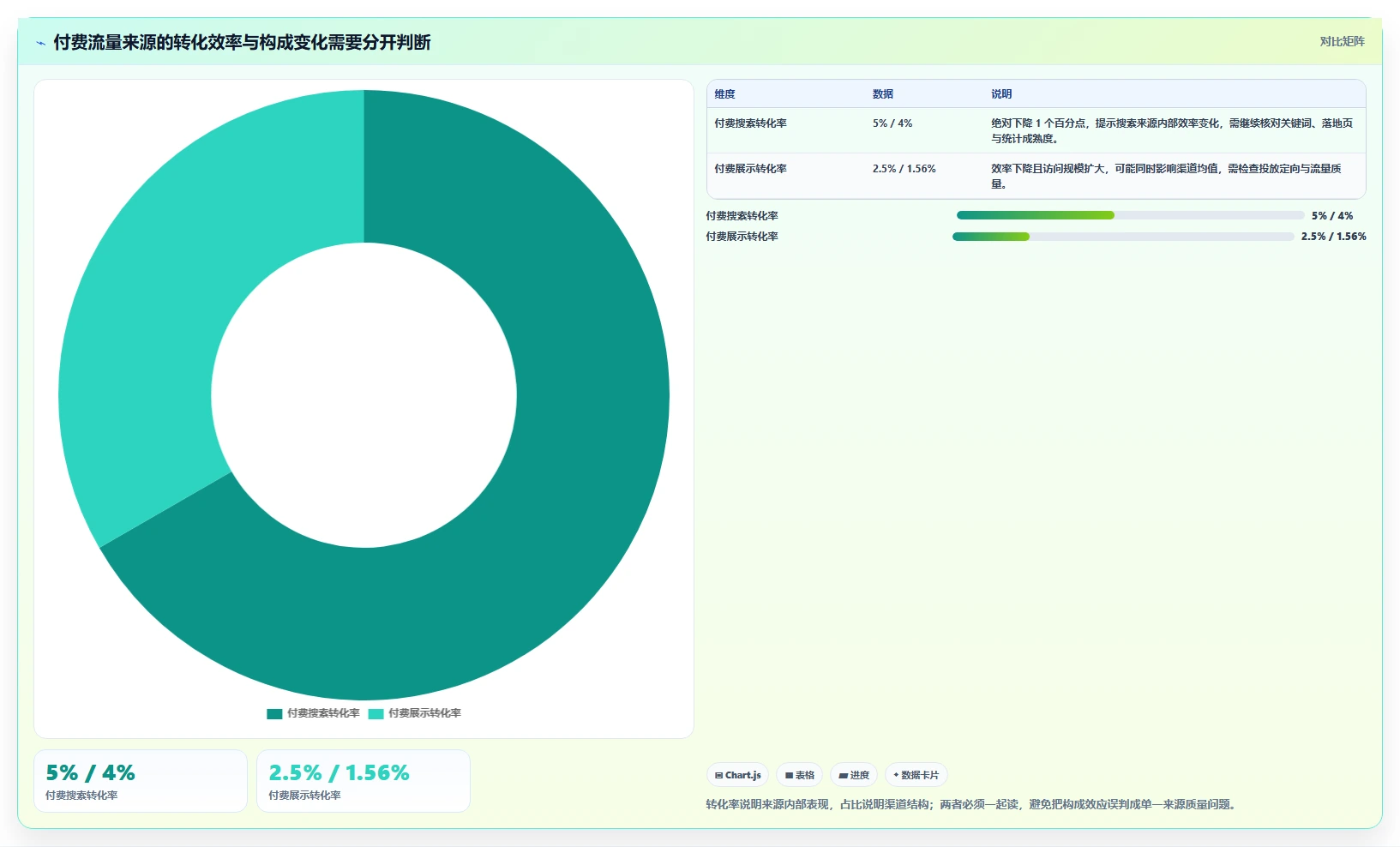This screenshot has height=847, width=1400.
Task: Click the 付费展示转化率 progress bar
Action: pyautogui.click(x=1123, y=237)
